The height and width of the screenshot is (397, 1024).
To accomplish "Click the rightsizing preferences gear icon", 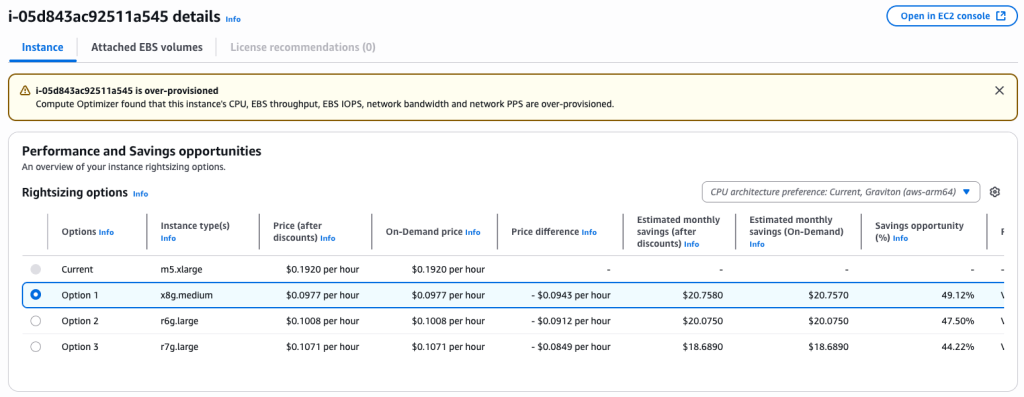I will tap(995, 192).
